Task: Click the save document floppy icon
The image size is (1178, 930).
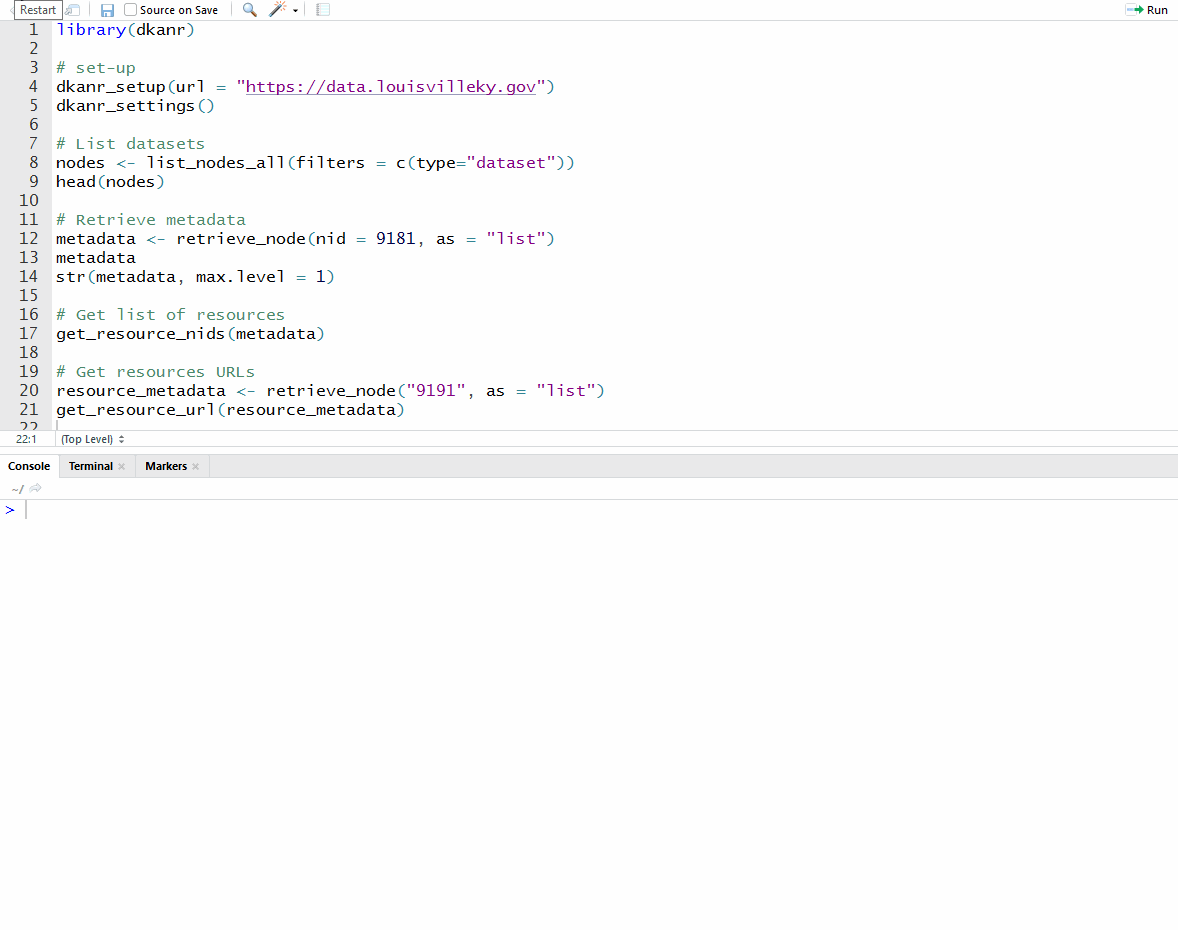Action: tap(107, 10)
